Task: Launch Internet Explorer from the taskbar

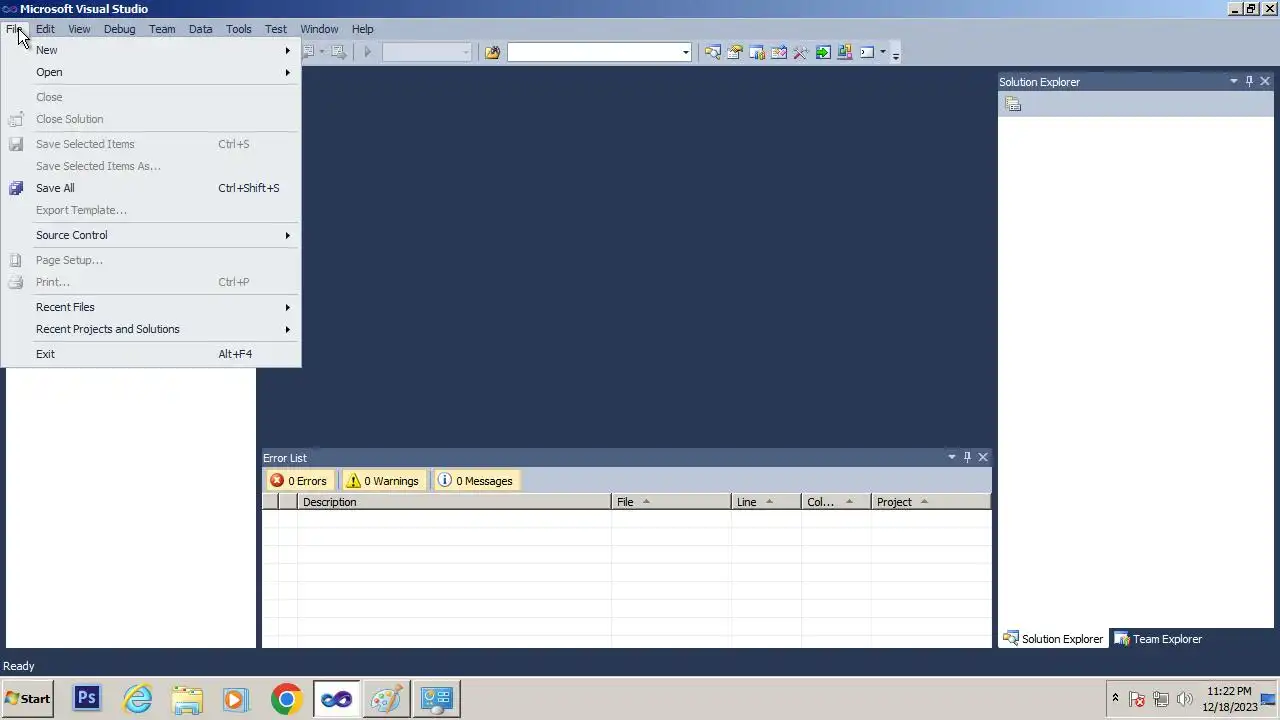Action: pos(137,699)
